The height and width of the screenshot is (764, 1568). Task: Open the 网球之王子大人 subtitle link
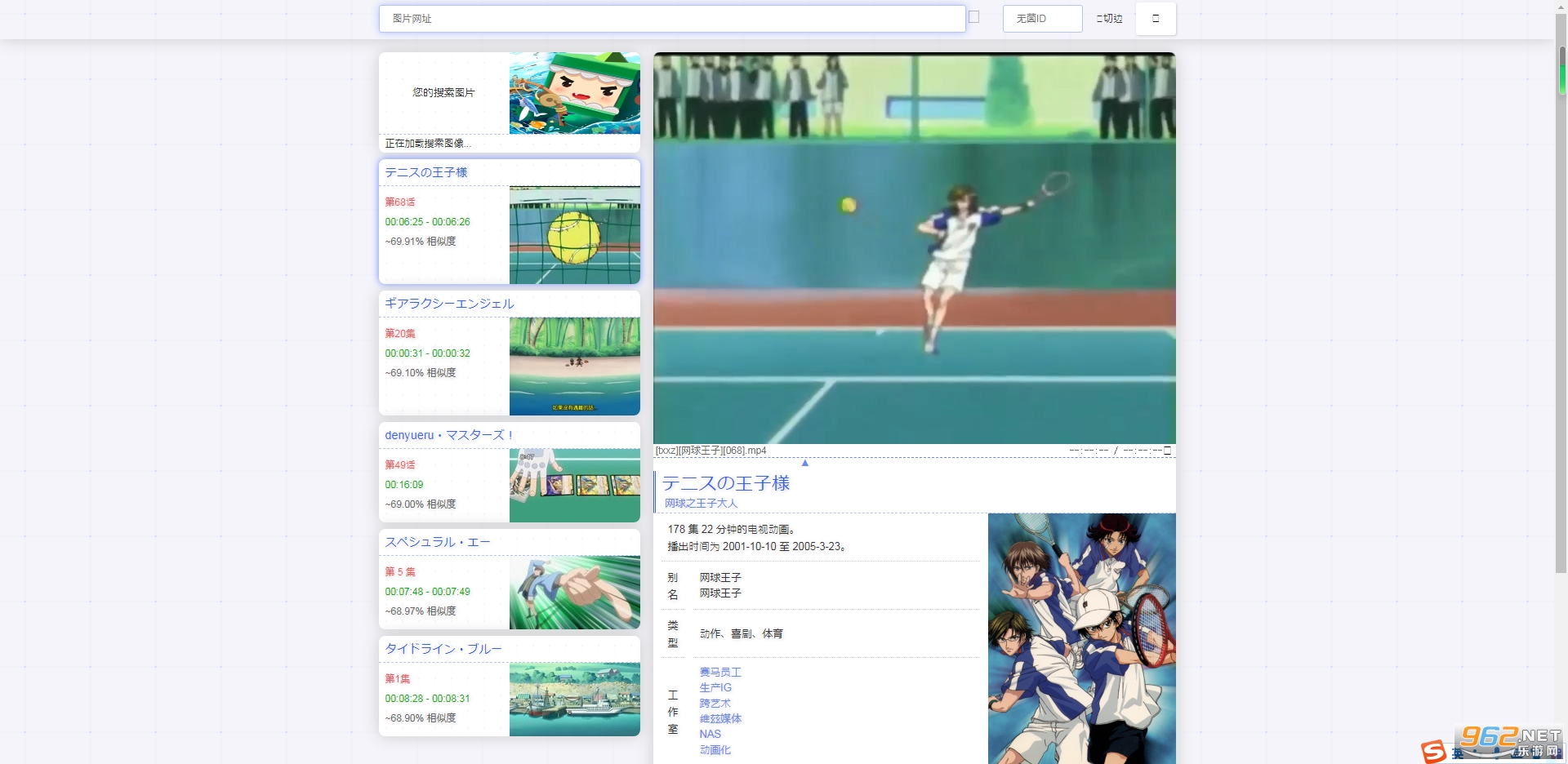pos(701,504)
